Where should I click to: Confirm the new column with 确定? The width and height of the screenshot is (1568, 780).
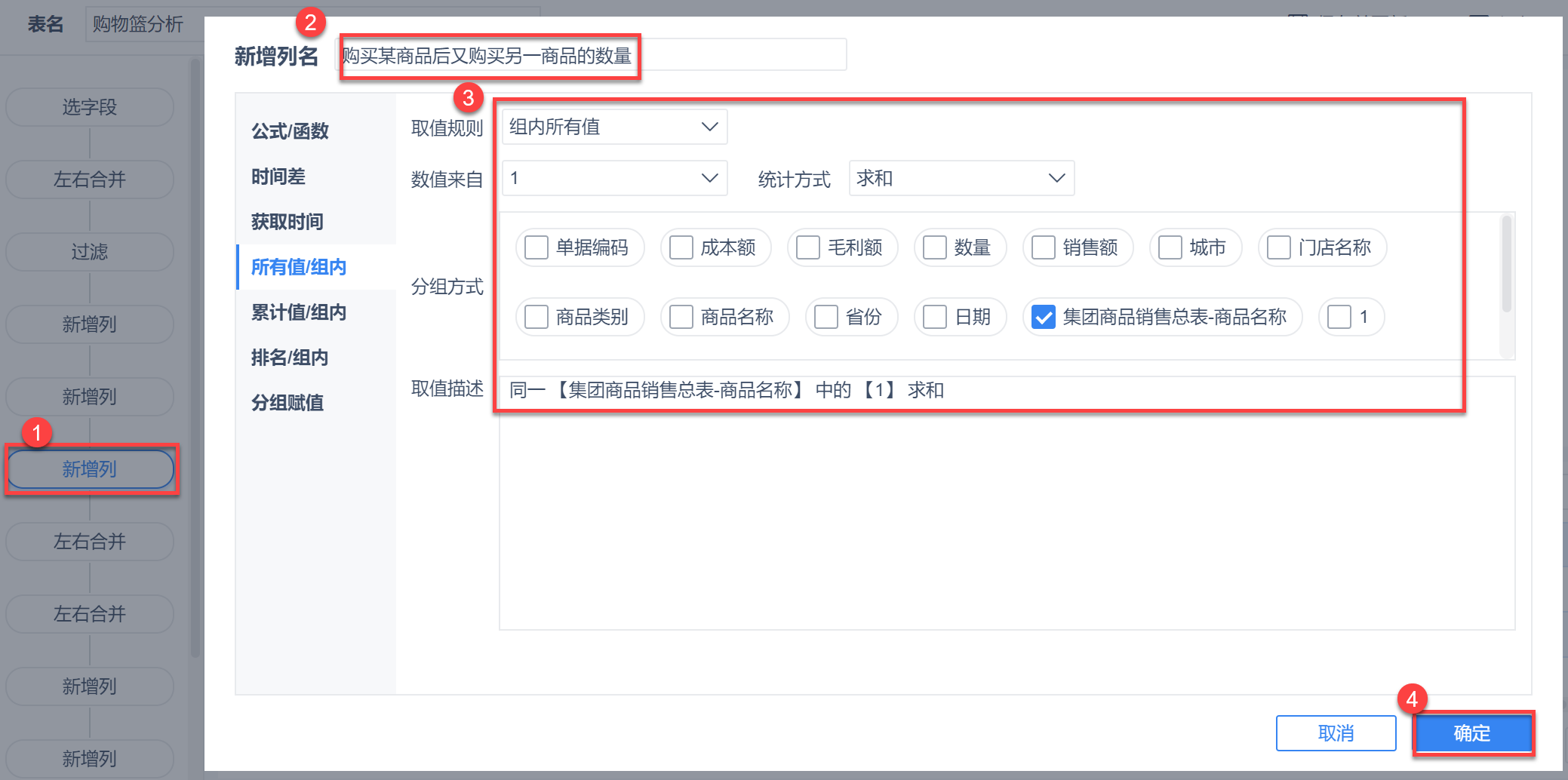click(x=1472, y=733)
